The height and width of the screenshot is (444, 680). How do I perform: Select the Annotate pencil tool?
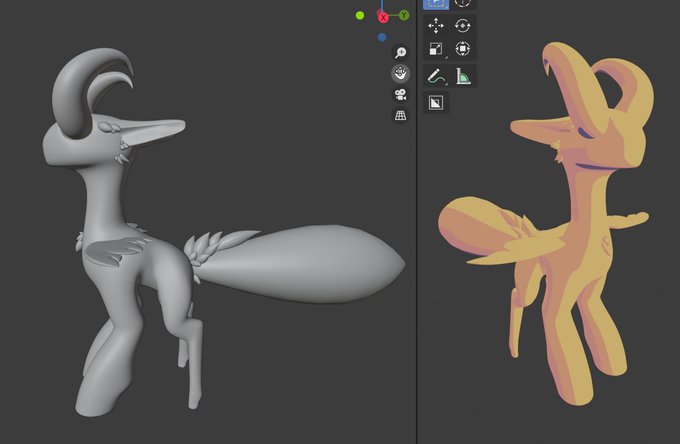coord(436,76)
